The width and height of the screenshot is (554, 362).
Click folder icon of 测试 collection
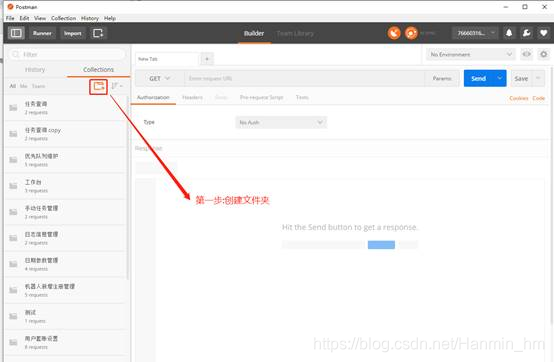coord(13,316)
